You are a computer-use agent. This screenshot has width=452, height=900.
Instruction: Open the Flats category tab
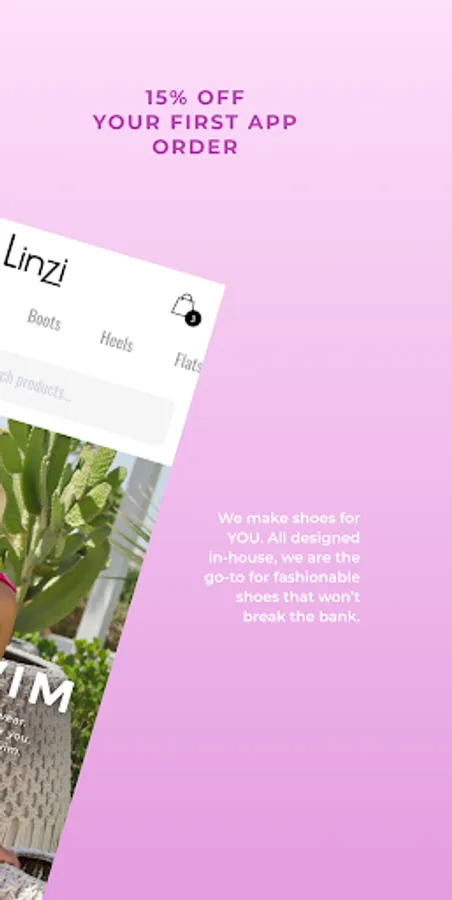pos(188,362)
